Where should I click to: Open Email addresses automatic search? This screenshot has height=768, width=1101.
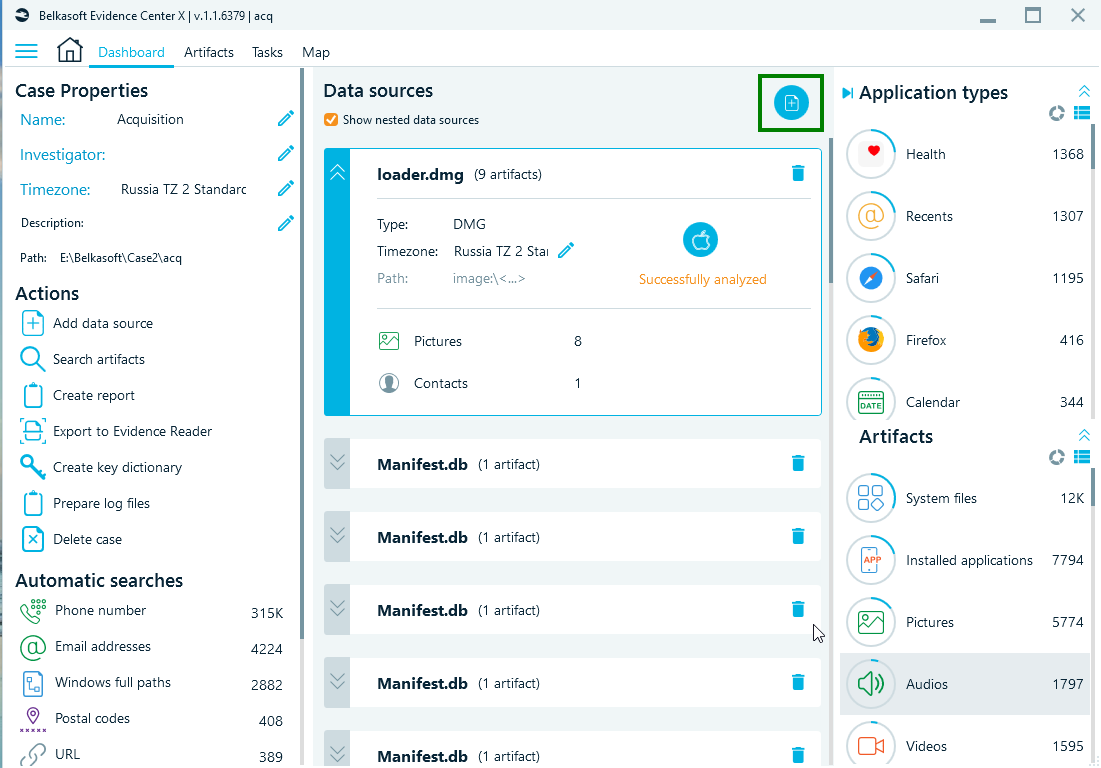click(x=152, y=647)
